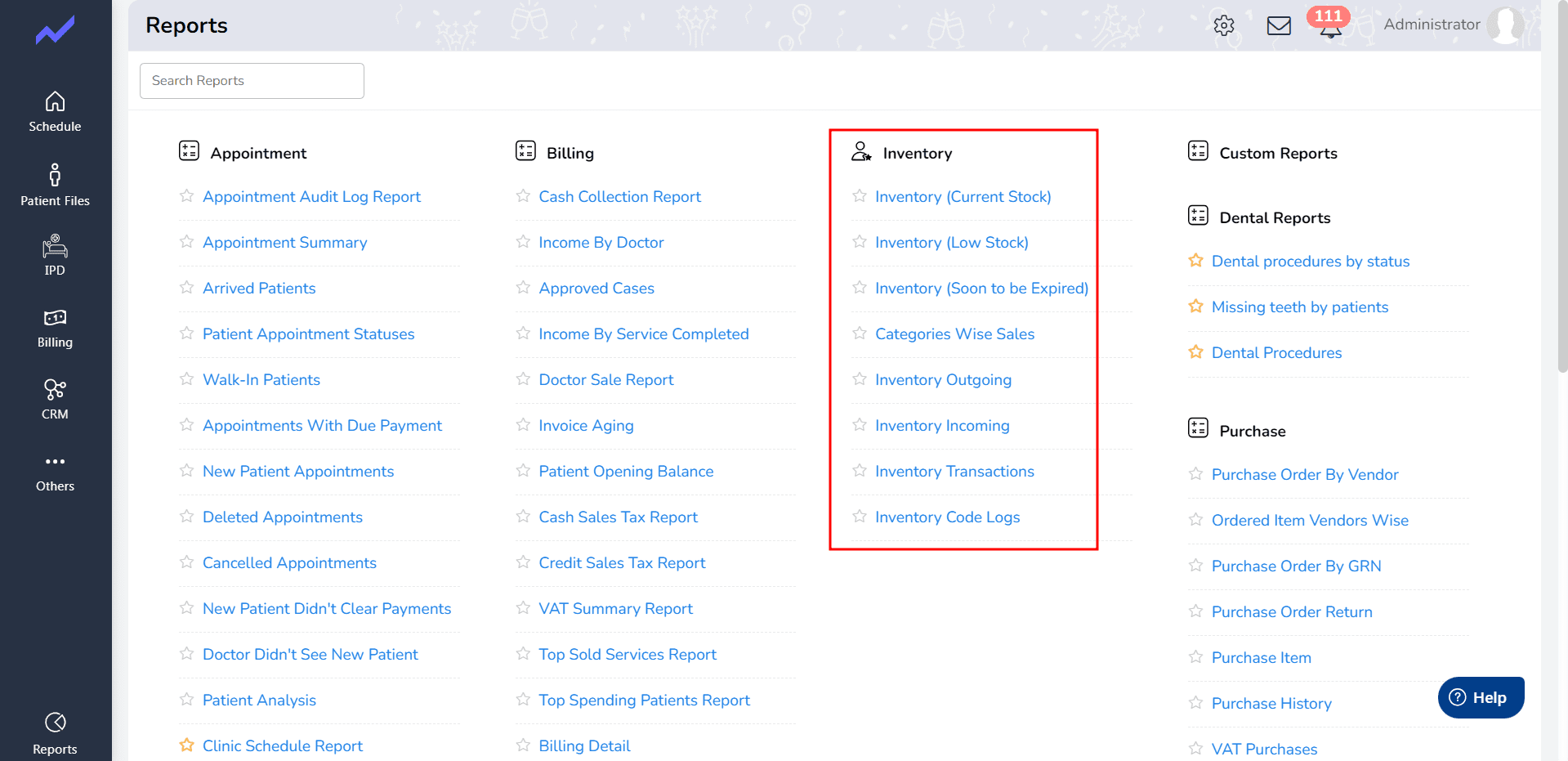Open Patient Files from the sidebar

[x=55, y=185]
